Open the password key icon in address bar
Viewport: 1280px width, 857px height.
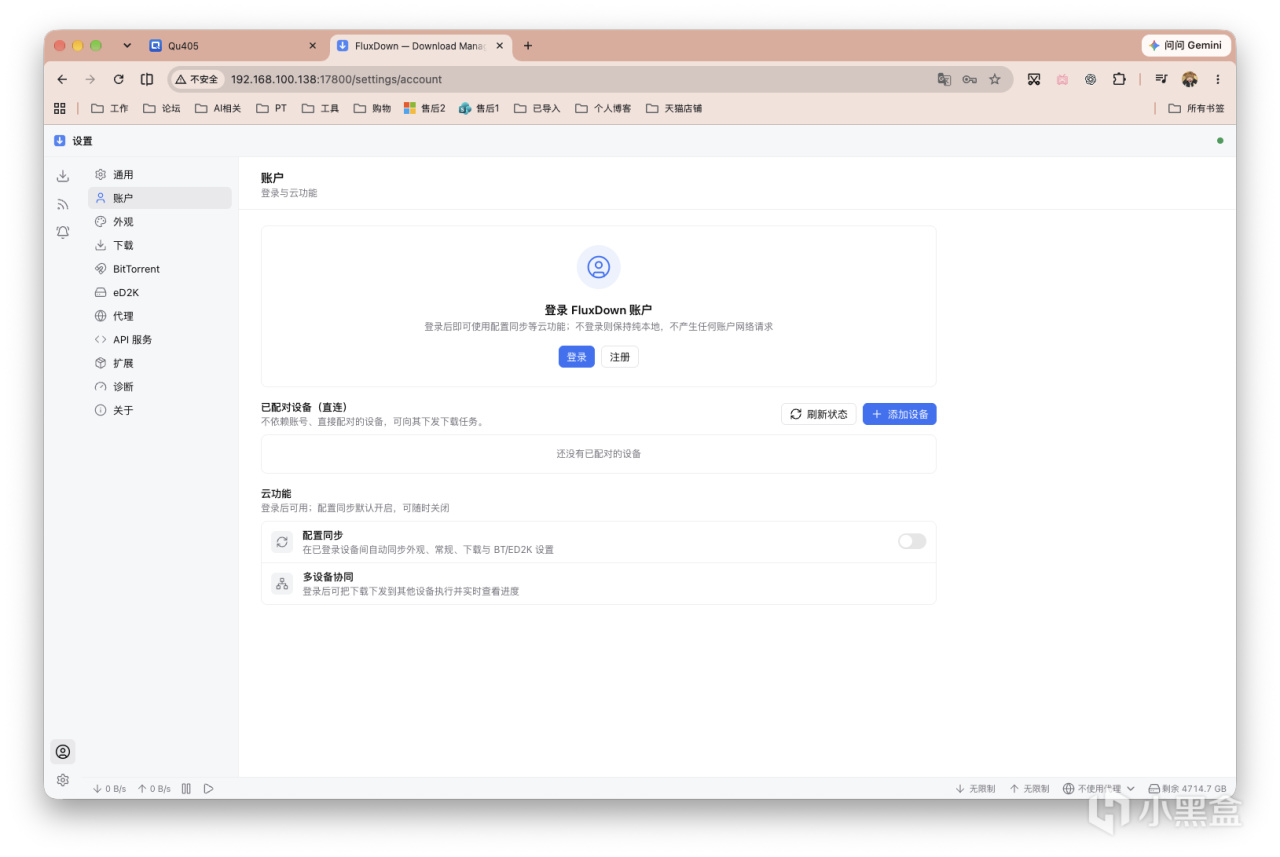(x=969, y=79)
